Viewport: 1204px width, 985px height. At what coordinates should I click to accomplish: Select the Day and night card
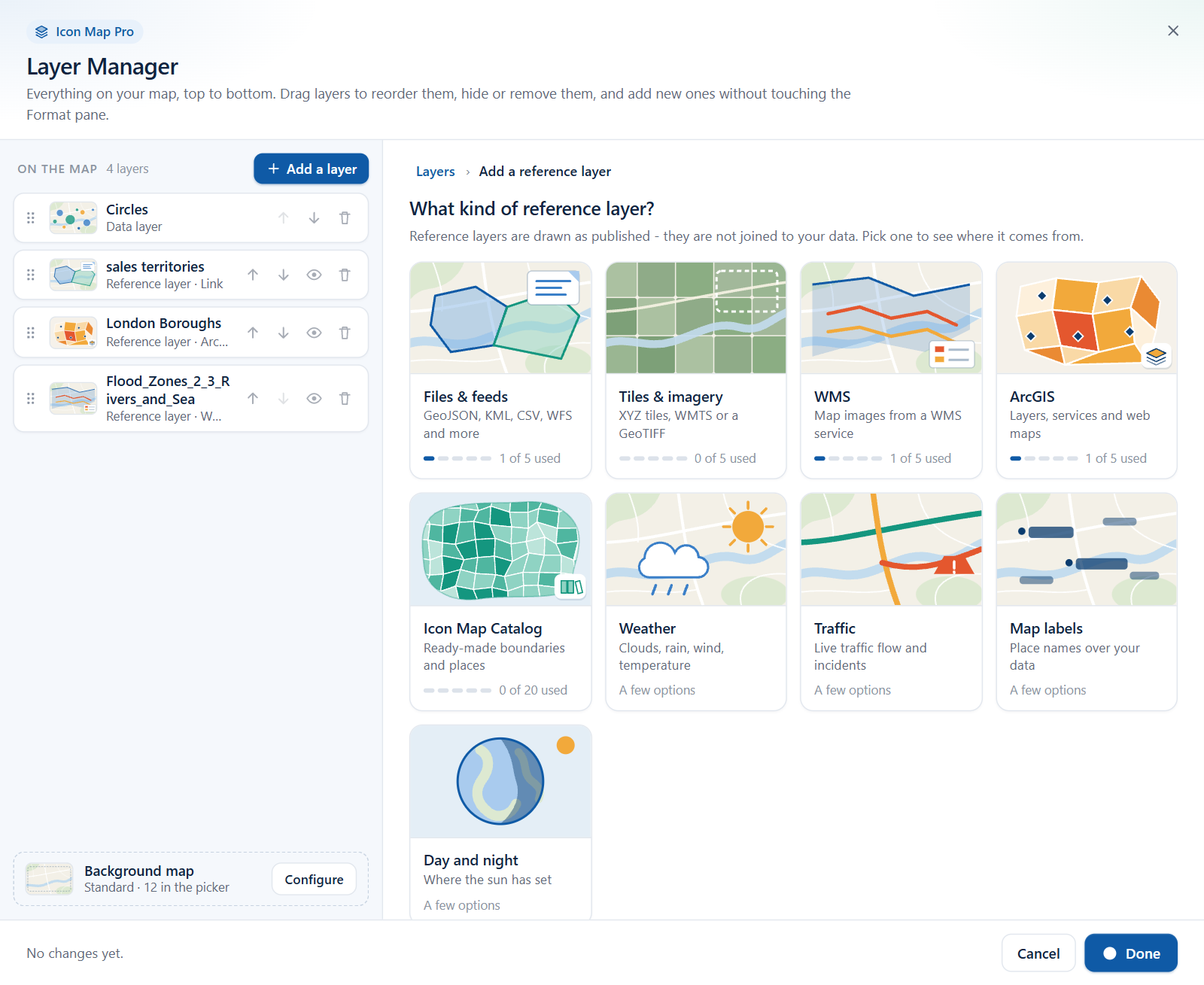tap(500, 822)
